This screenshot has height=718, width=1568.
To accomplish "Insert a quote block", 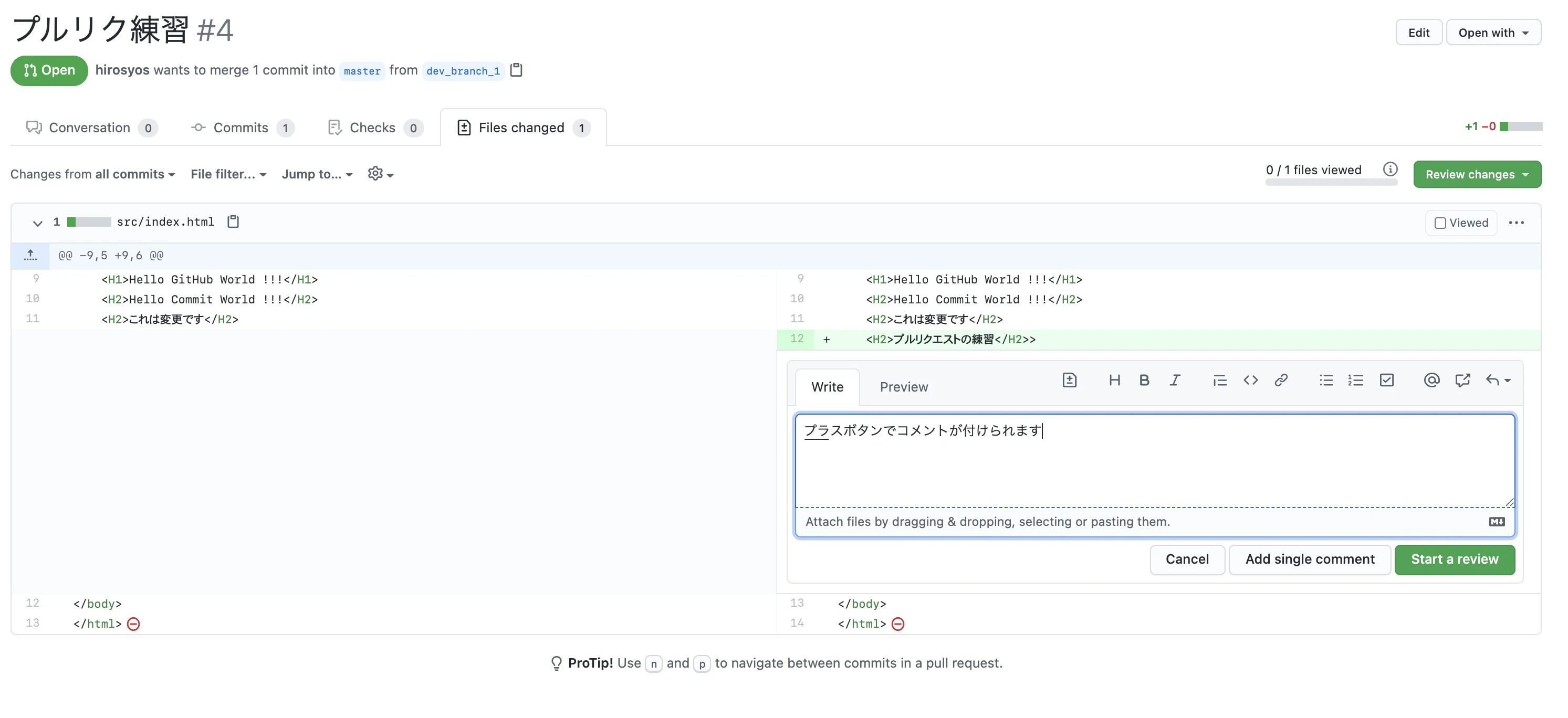I will pos(1219,381).
